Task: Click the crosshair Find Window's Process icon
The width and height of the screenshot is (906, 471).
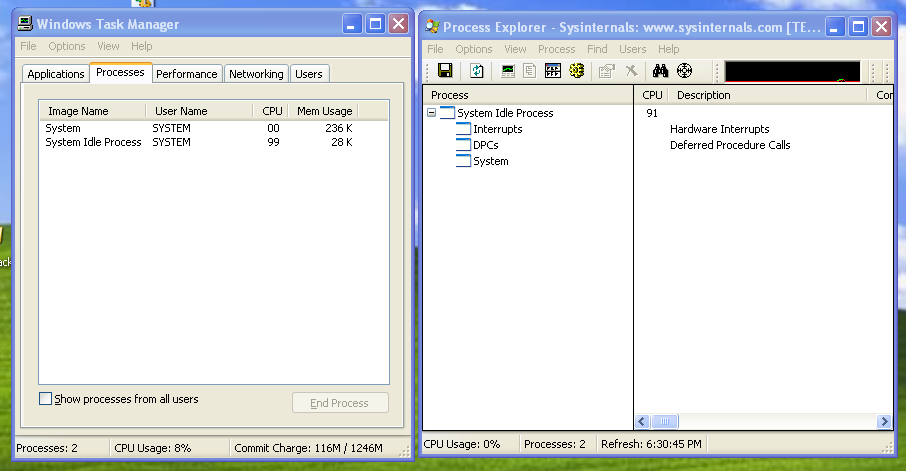Action: click(x=684, y=71)
